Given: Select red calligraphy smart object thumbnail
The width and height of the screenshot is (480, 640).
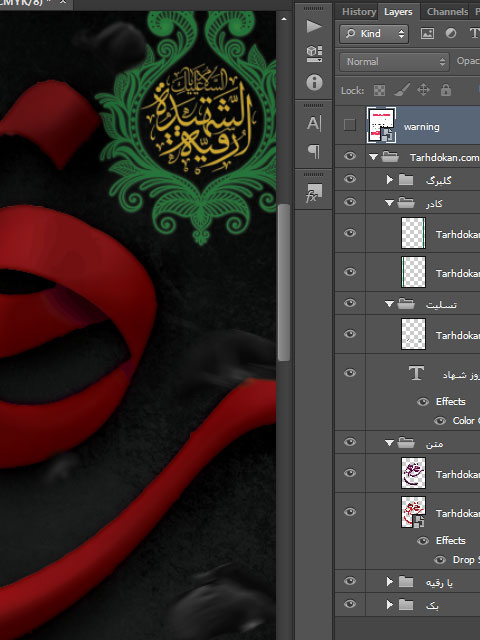Looking at the screenshot, I should (x=413, y=512).
